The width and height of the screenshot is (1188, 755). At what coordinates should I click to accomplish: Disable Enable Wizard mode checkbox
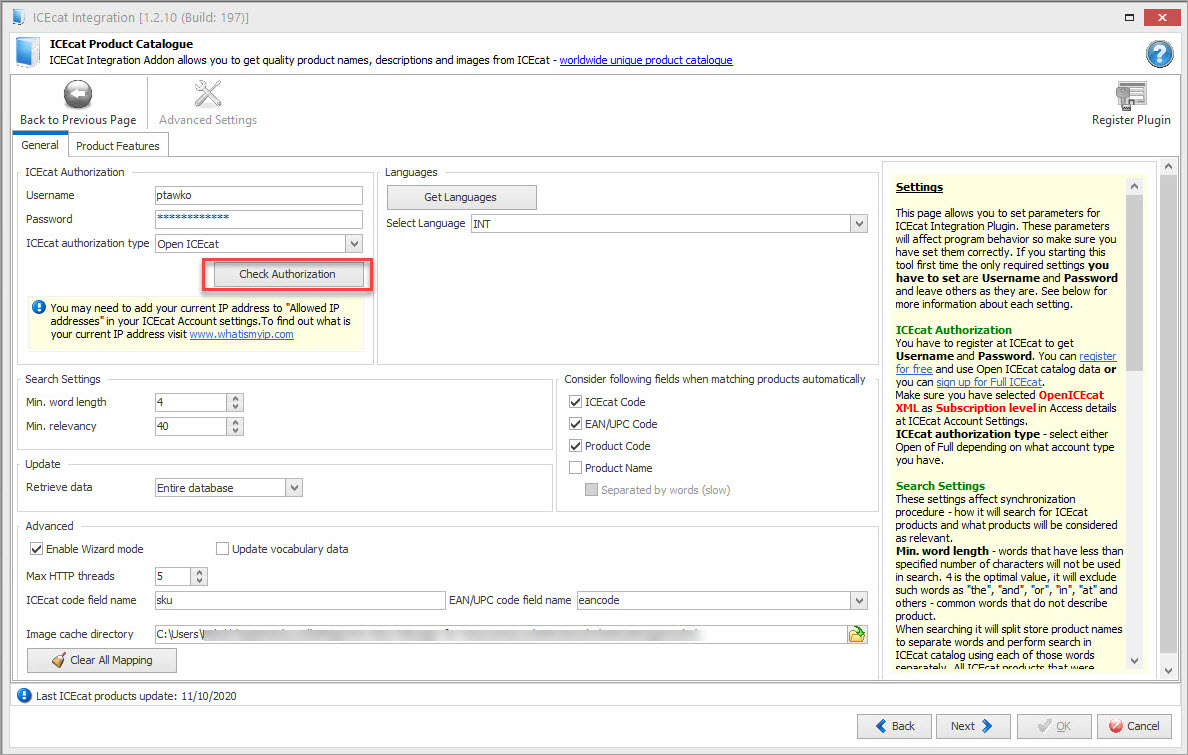pyautogui.click(x=36, y=549)
